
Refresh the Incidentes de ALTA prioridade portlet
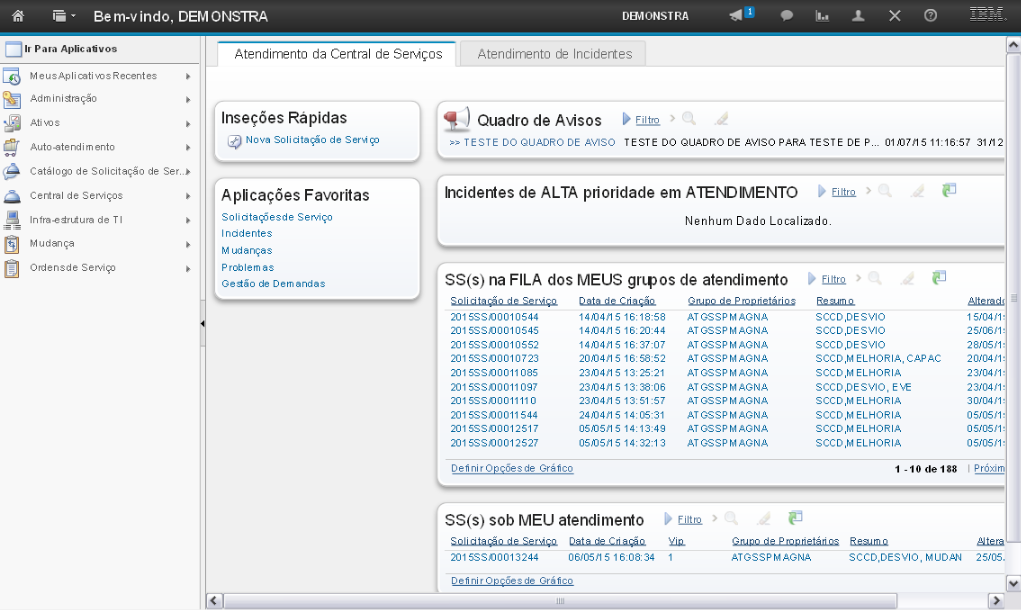[x=949, y=190]
